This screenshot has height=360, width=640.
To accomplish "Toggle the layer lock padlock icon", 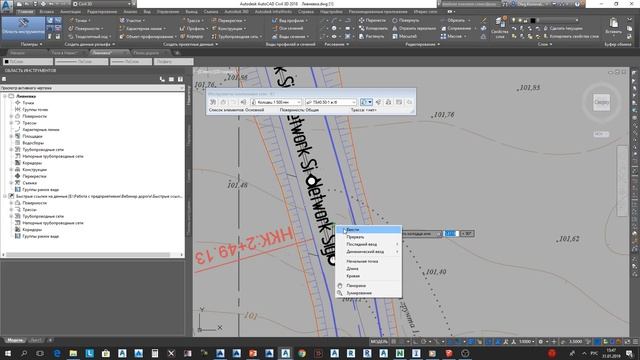I will point(526,20).
